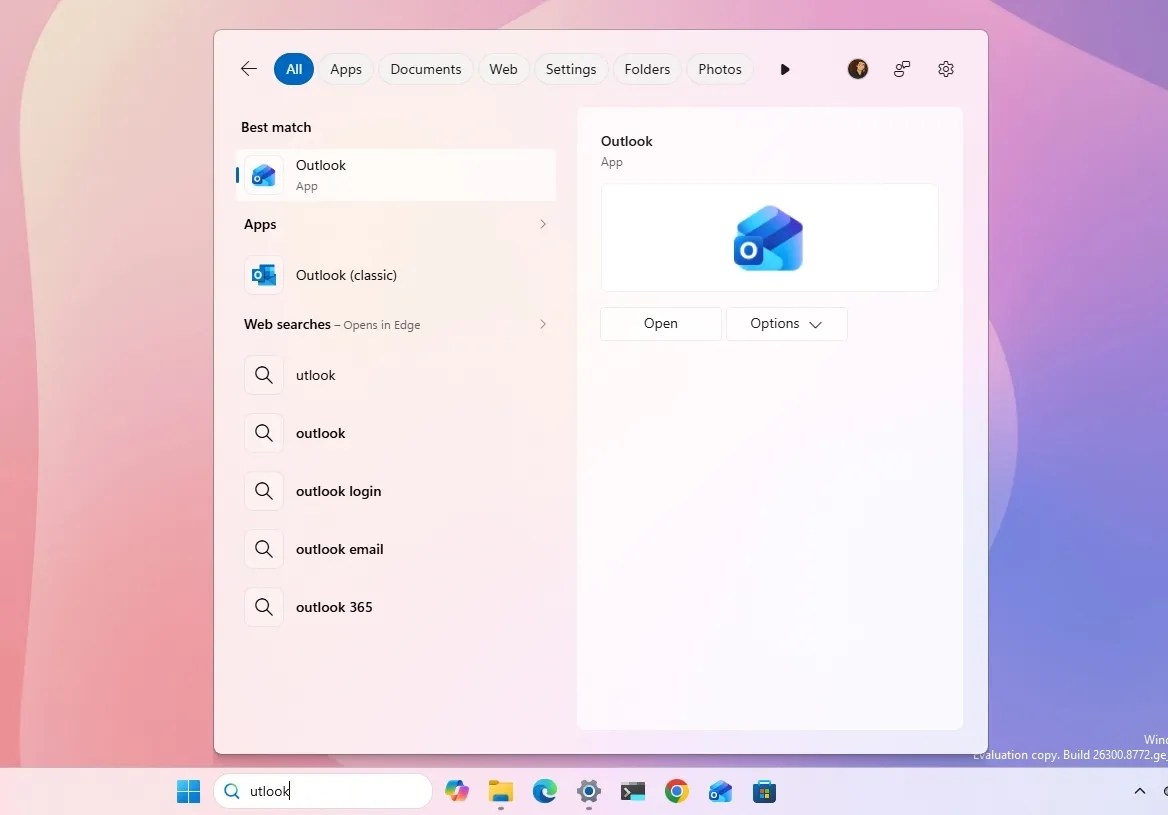The image size is (1168, 815).
Task: Switch to the Apps filter tab
Action: click(346, 69)
